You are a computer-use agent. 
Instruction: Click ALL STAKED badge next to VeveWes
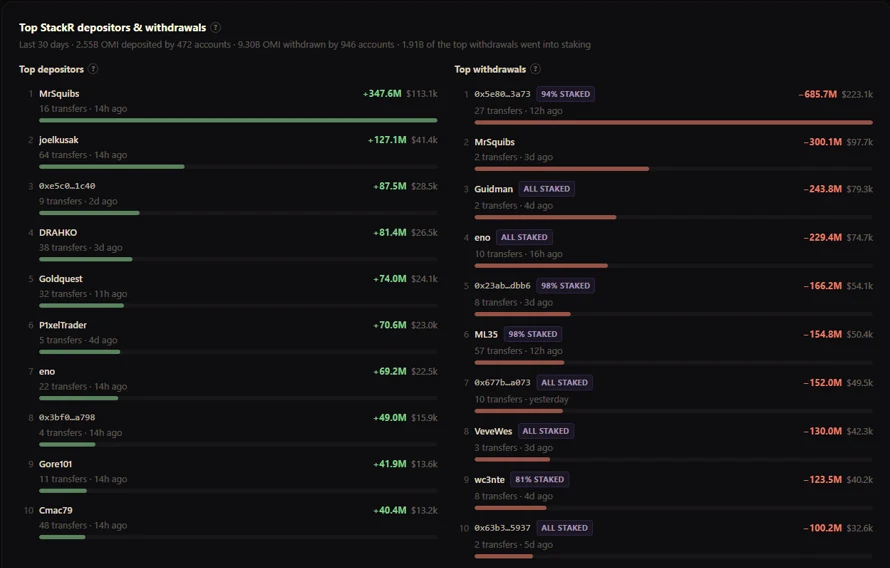(545, 431)
